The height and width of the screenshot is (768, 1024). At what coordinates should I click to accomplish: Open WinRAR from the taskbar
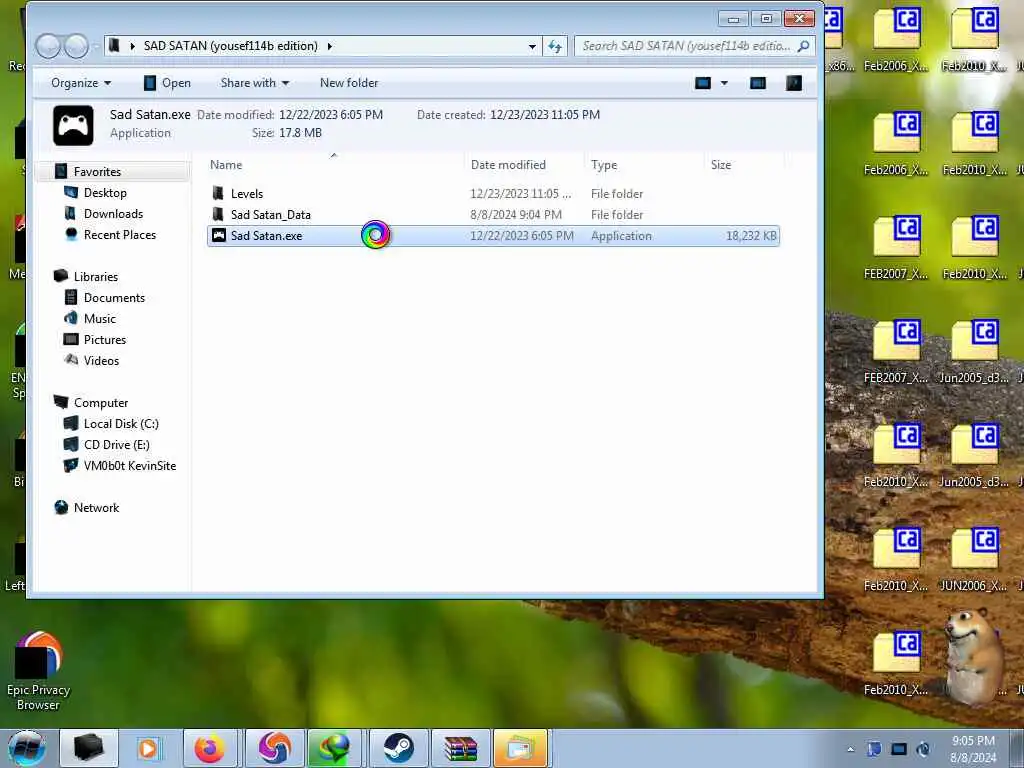(x=460, y=748)
